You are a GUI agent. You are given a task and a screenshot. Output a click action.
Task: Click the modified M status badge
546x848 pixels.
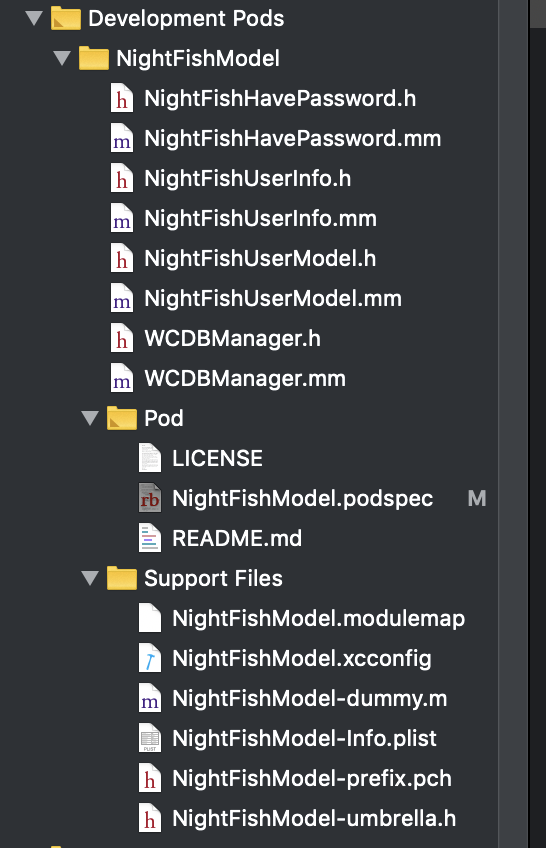(477, 498)
